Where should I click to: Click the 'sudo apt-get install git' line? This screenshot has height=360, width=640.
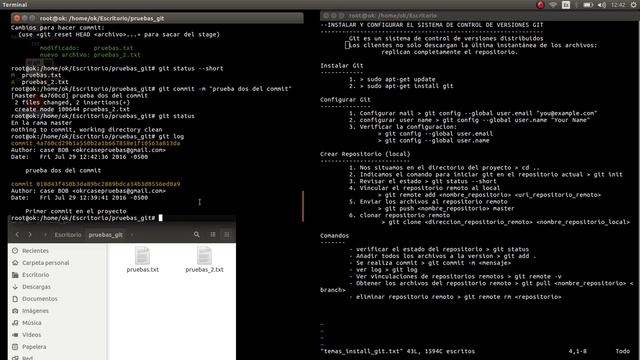click(x=401, y=86)
